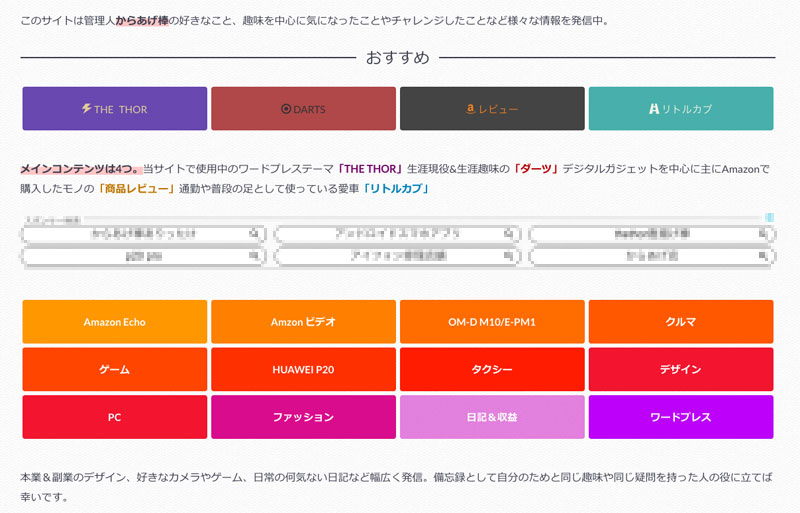Image resolution: width=800 pixels, height=513 pixels.
Task: Open the タクシー category
Action: click(x=492, y=369)
